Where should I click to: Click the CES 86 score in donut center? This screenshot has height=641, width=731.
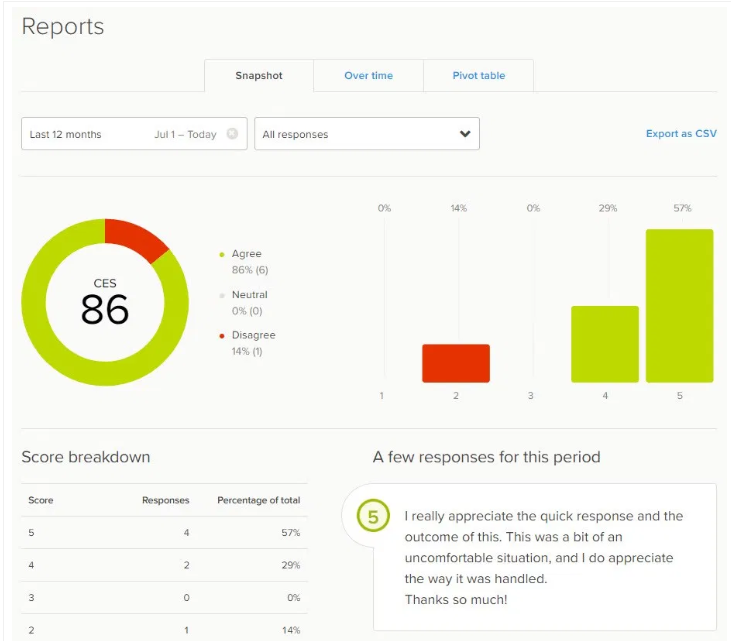(x=105, y=303)
